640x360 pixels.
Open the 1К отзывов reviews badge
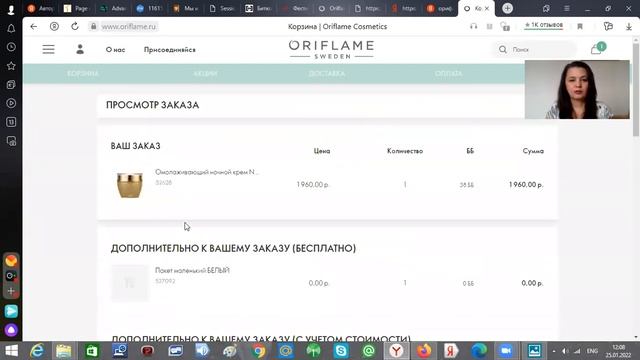point(544,25)
